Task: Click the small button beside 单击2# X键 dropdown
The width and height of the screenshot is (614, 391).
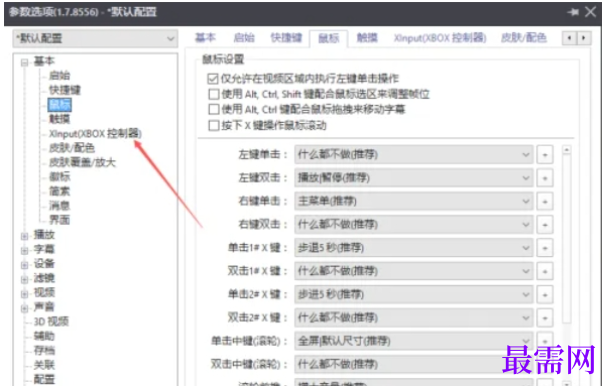Action: (545, 294)
